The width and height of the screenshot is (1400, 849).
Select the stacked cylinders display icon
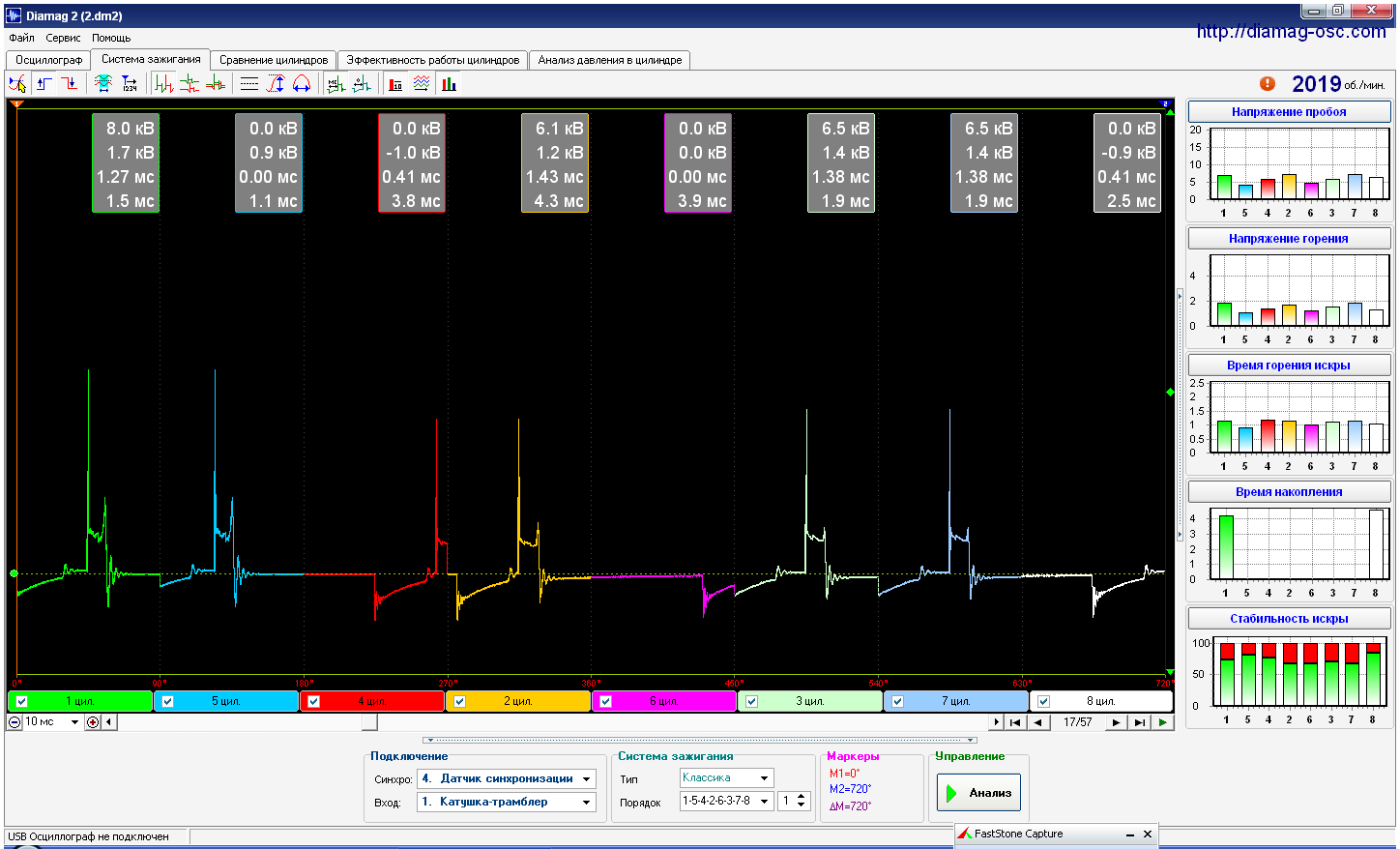click(190, 84)
